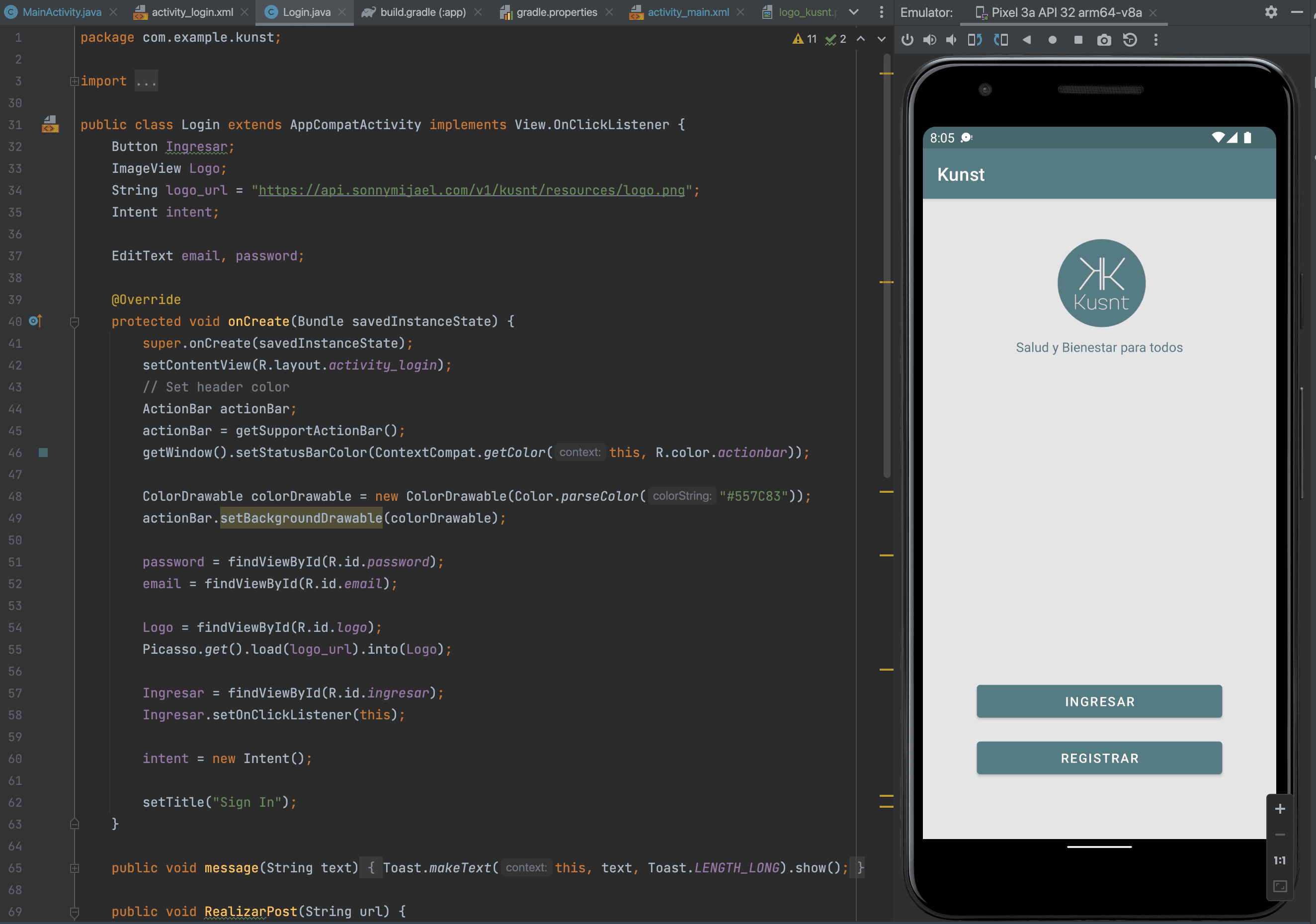Click line number 48 in the gutter

click(x=15, y=496)
